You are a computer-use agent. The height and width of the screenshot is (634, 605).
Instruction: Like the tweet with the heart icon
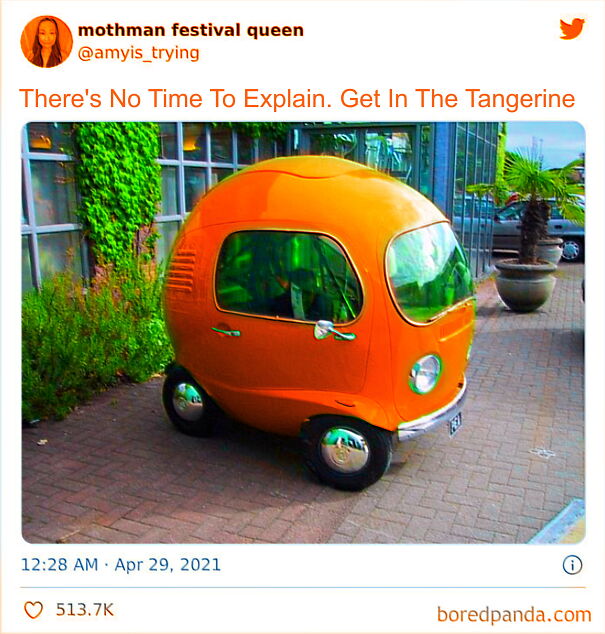pos(34,609)
